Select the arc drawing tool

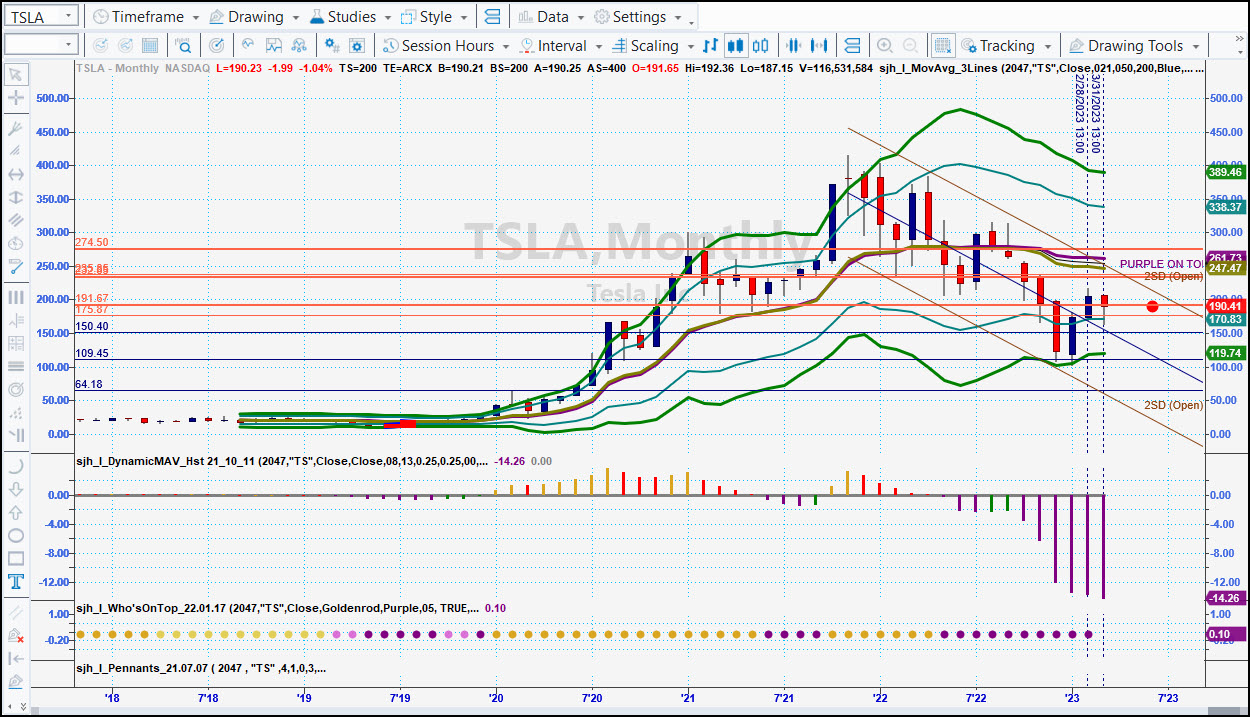(15, 466)
